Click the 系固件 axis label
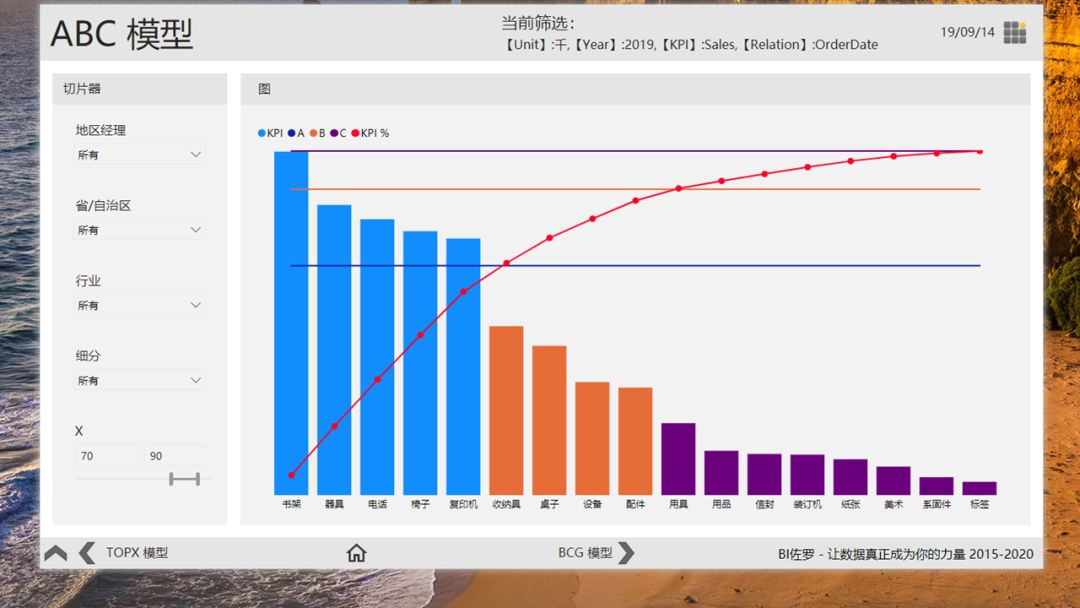1080x608 pixels. tap(937, 505)
